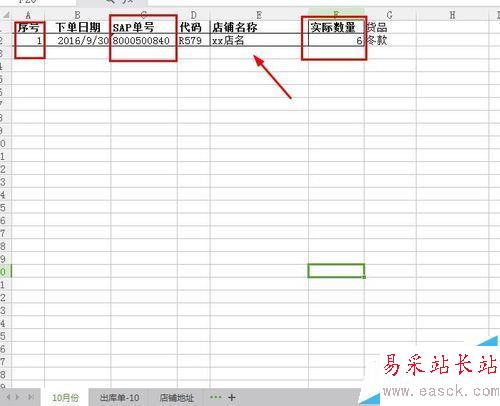Screen dimensions: 500x406
Task: Click the 序号 header cell
Action: (28, 27)
